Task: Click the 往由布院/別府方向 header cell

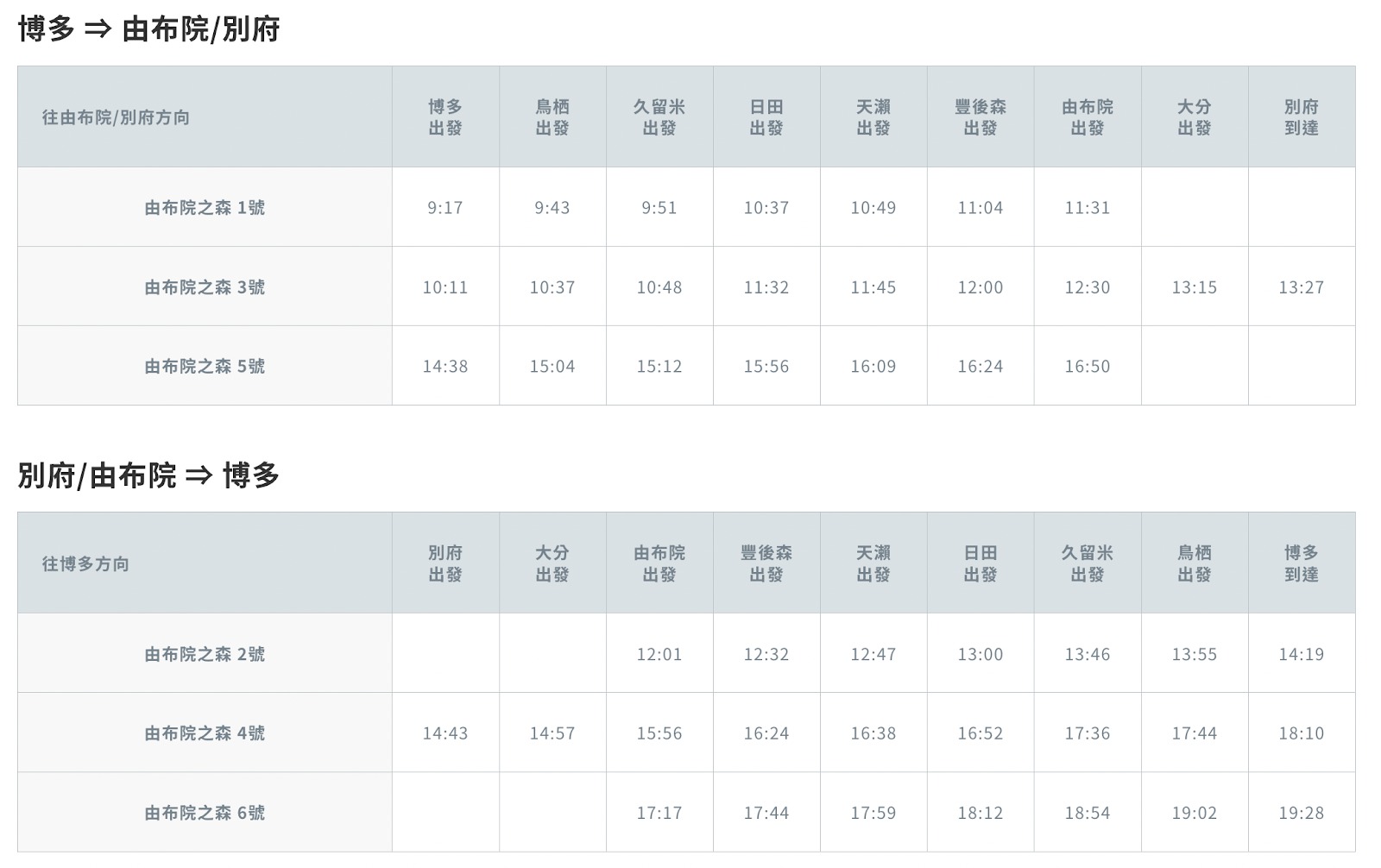Action: click(x=205, y=117)
